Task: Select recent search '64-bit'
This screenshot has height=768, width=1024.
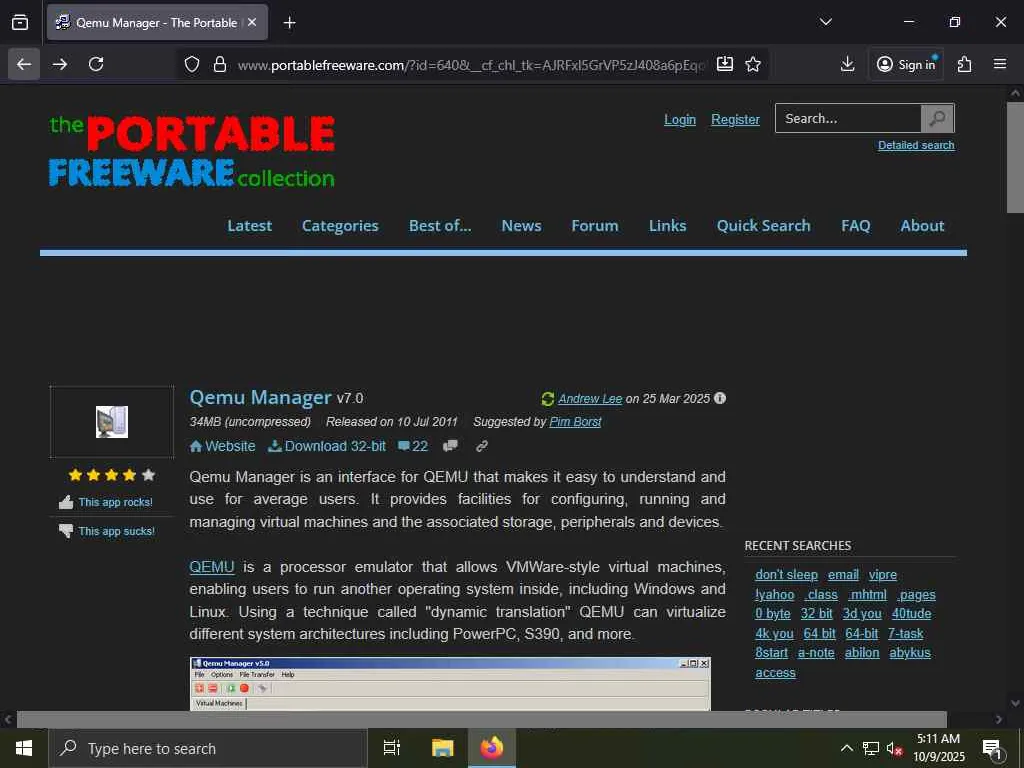Action: [861, 633]
